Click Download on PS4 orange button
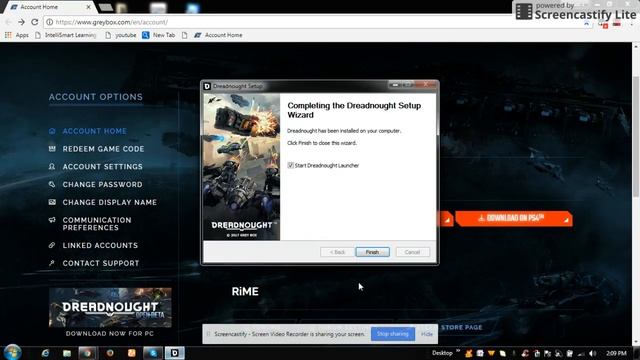The height and width of the screenshot is (360, 640). (x=513, y=218)
